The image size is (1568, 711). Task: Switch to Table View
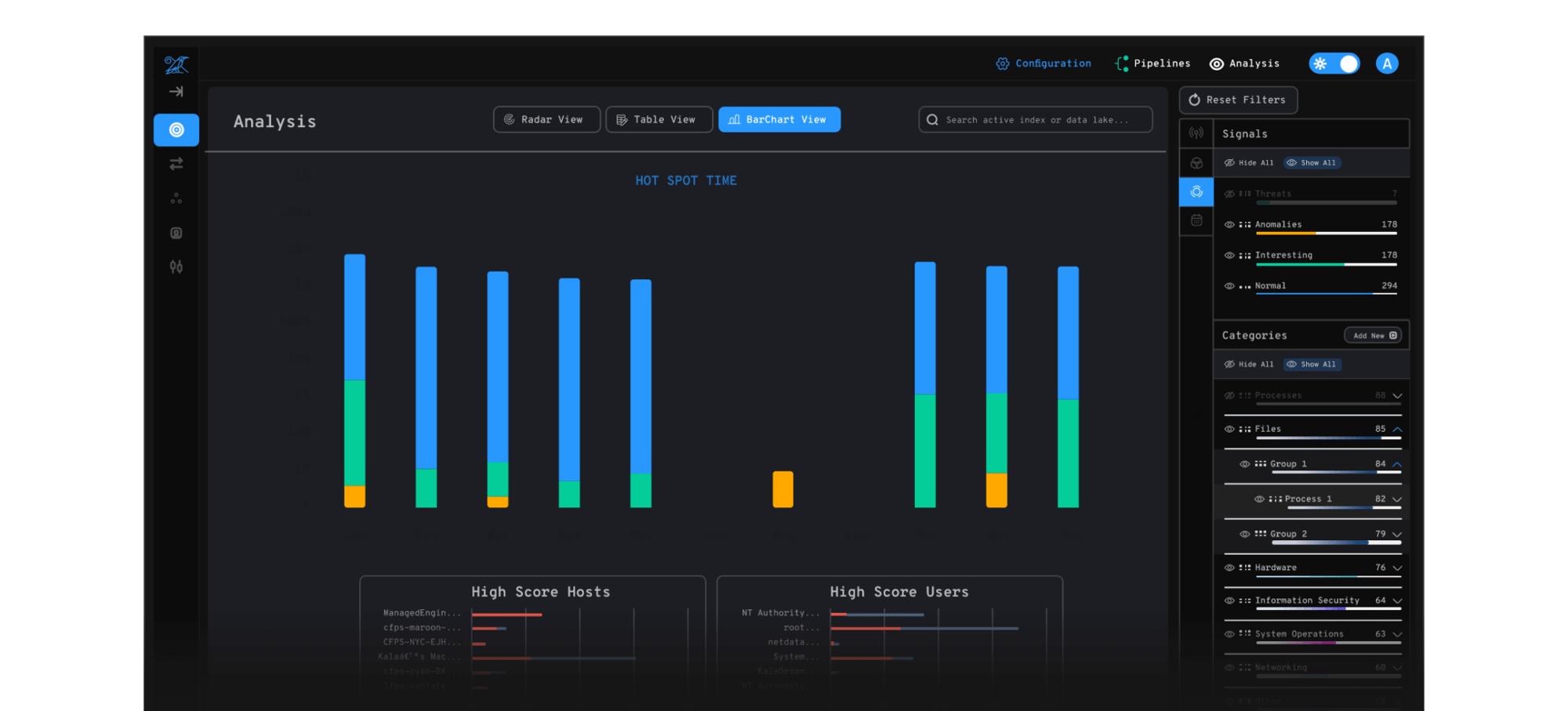[x=659, y=120]
